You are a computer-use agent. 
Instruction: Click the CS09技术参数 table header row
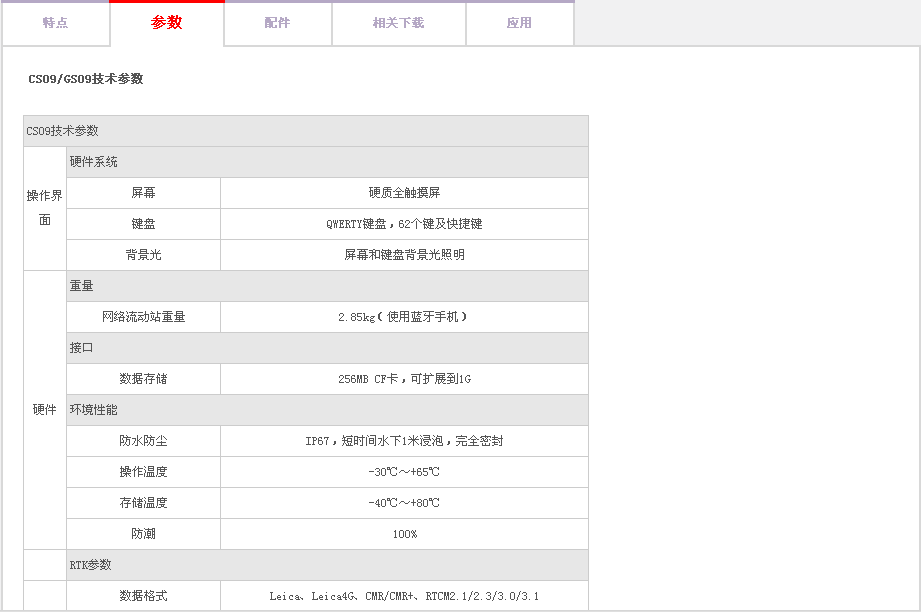point(305,131)
